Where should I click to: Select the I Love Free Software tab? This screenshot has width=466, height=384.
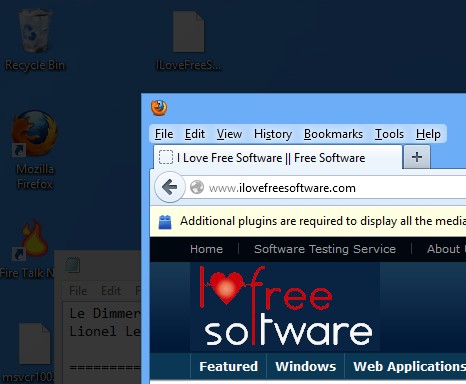coord(278,157)
